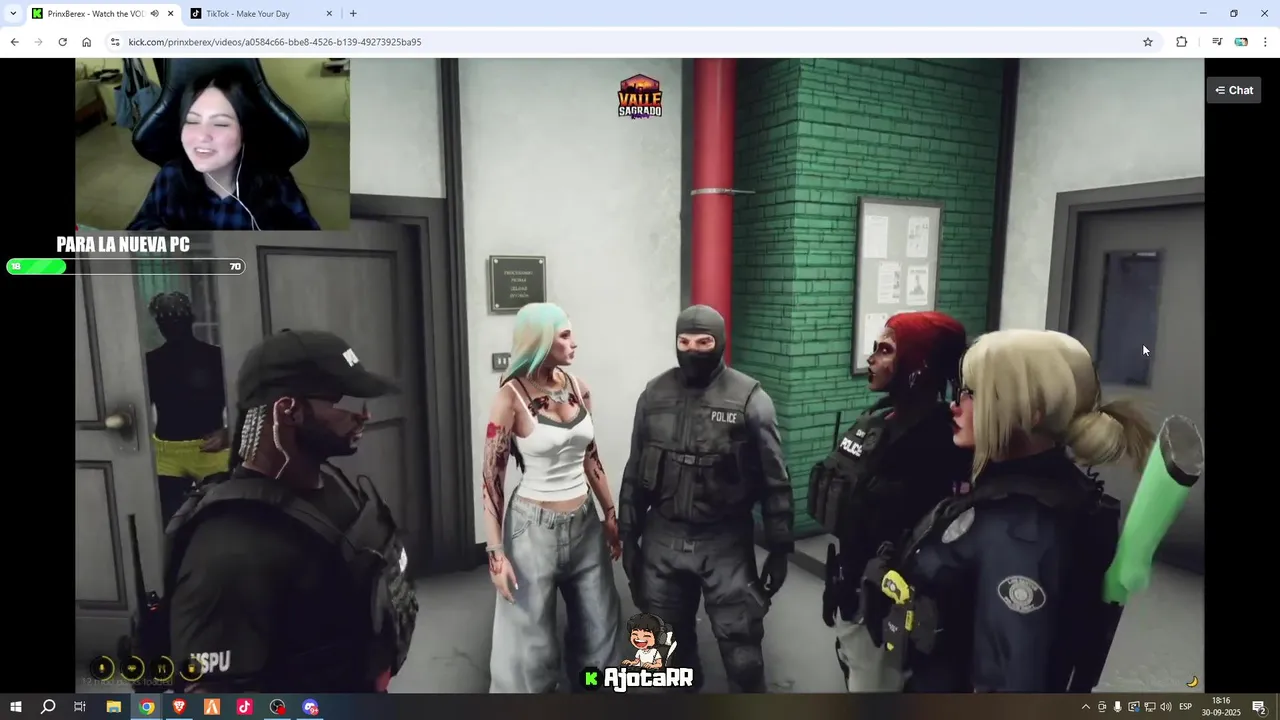Focus the kick.com address bar URL
Screen dimensions: 1280x720
pos(275,42)
